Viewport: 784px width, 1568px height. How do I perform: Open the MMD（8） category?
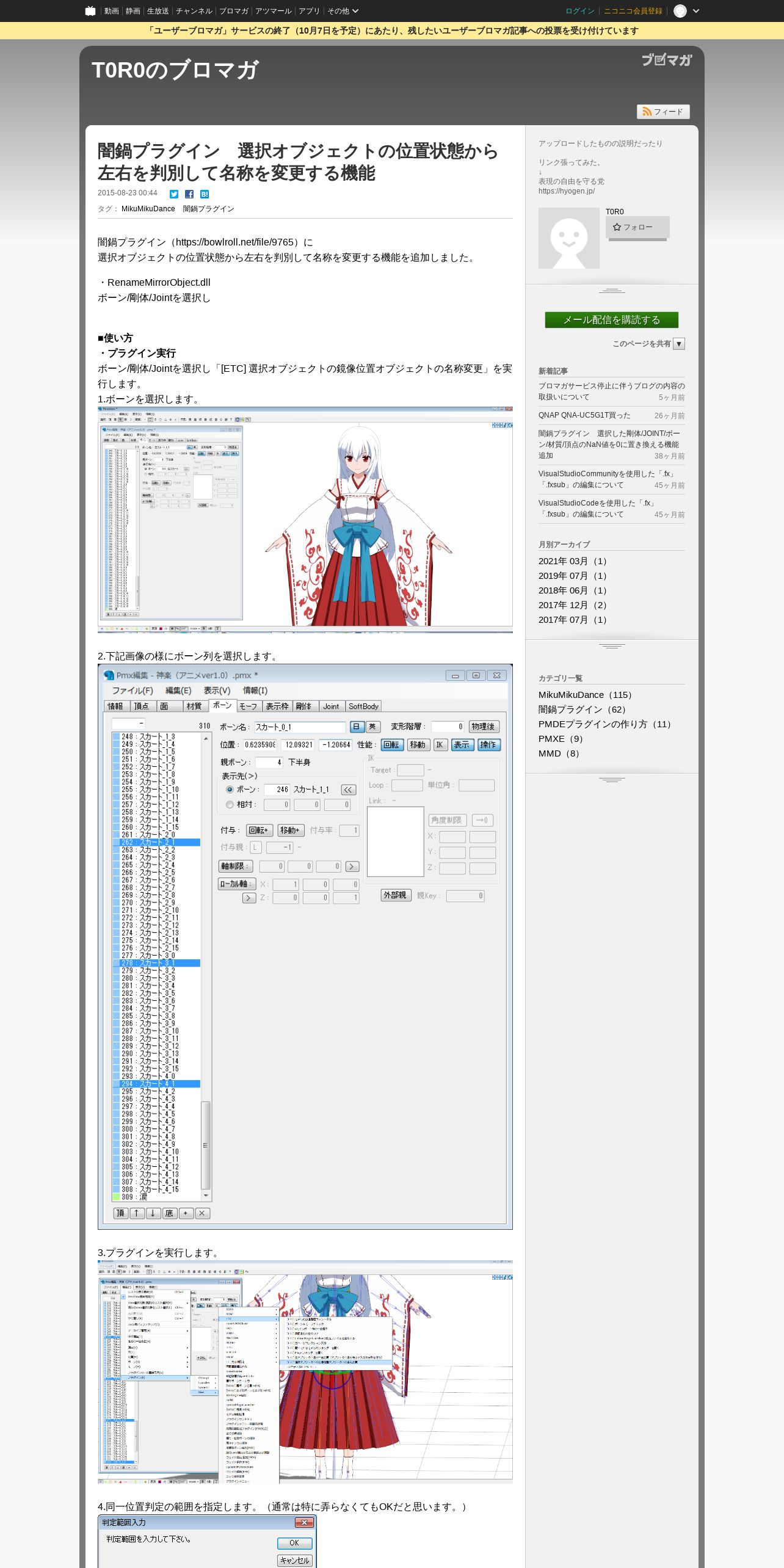pyautogui.click(x=561, y=753)
